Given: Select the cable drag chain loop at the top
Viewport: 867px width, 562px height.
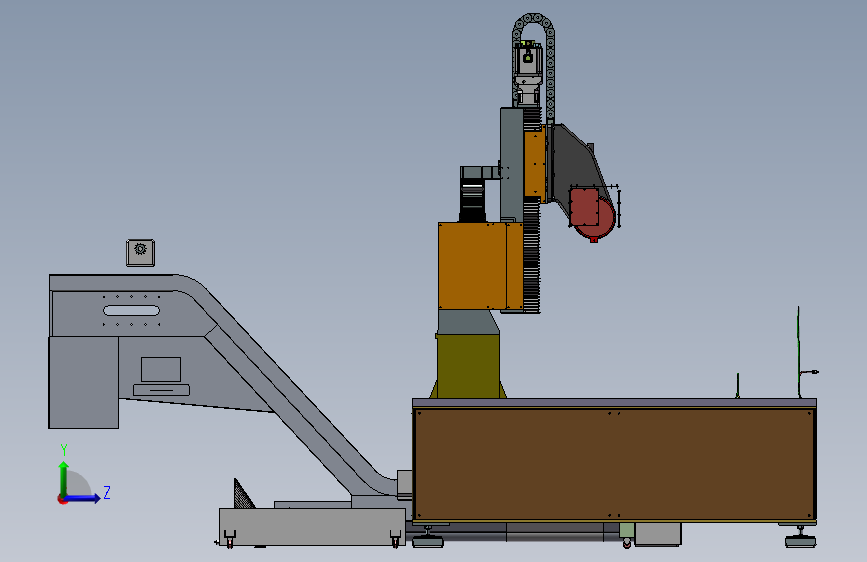Looking at the screenshot, I should pos(533,61).
